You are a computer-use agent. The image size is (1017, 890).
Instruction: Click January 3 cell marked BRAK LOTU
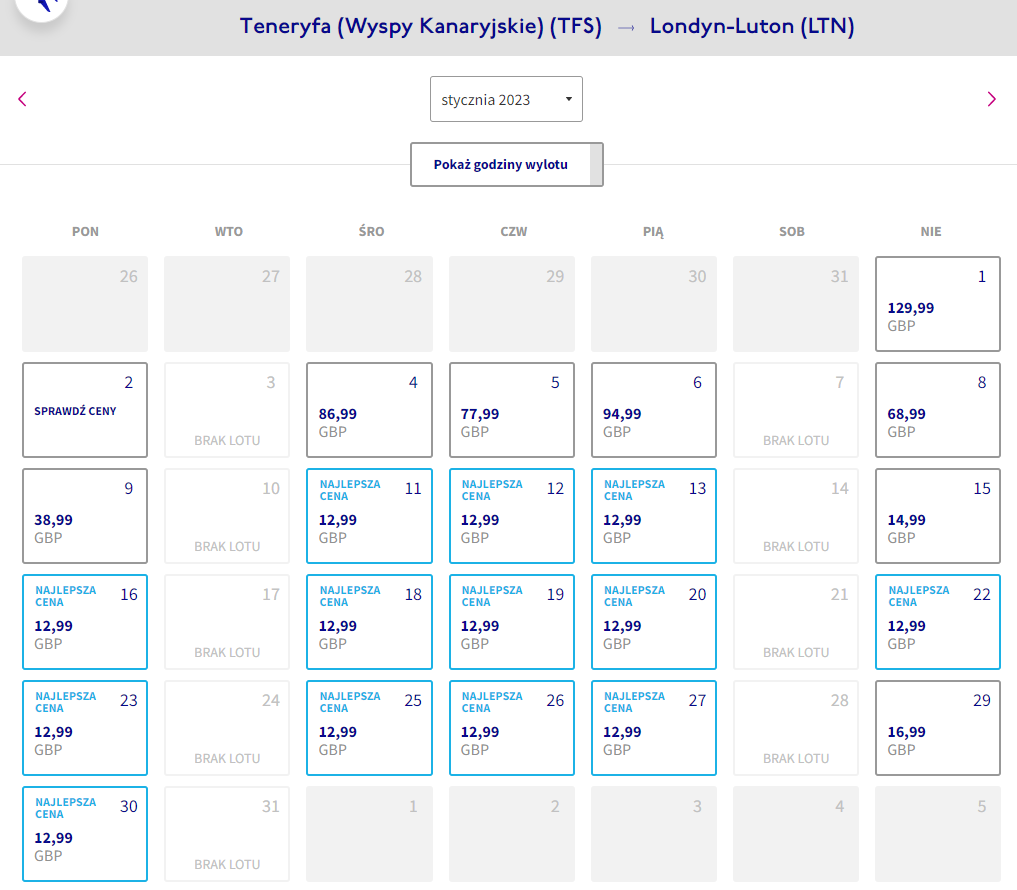coord(227,410)
